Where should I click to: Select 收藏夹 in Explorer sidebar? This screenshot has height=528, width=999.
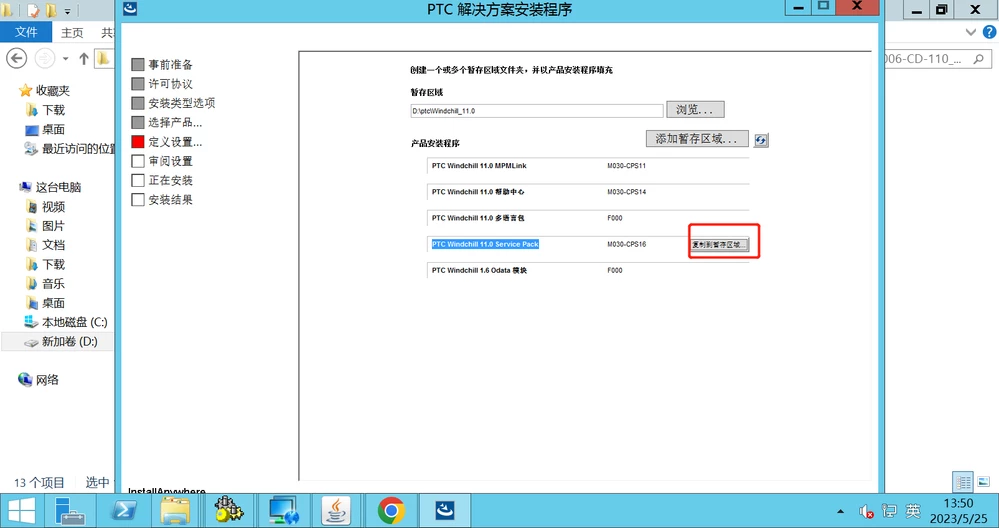tap(45, 90)
